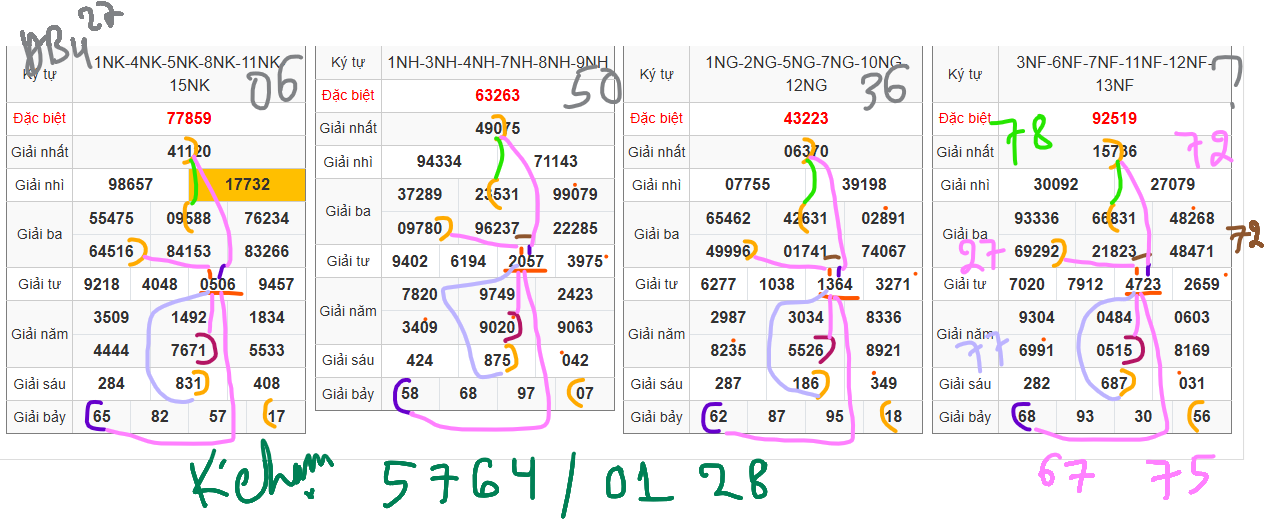The image size is (1264, 519).
Task: Select the red special prize 63263
Action: [497, 96]
